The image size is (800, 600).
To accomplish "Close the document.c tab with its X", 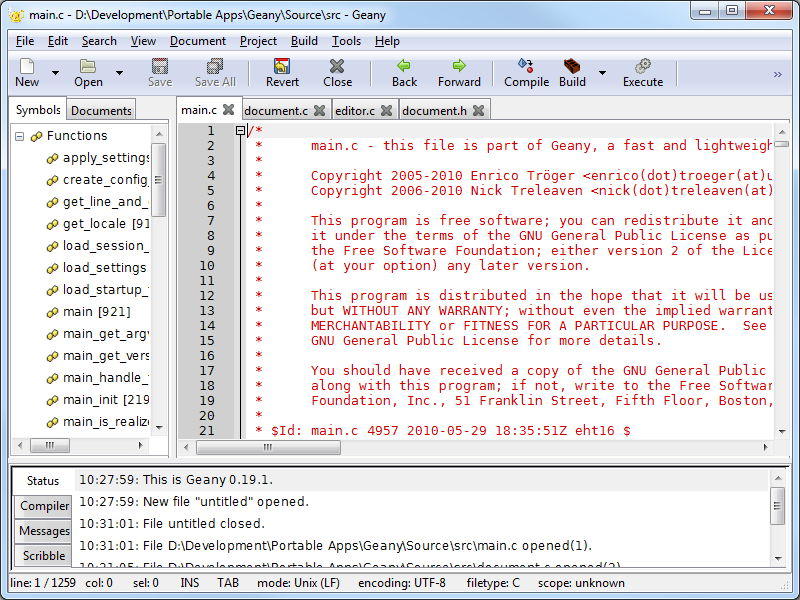I will 319,110.
